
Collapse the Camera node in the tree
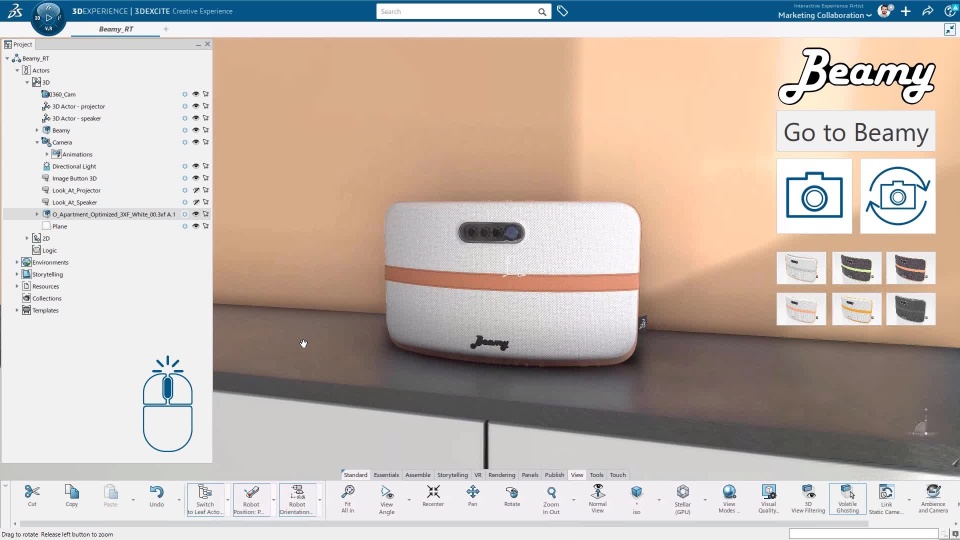37,142
